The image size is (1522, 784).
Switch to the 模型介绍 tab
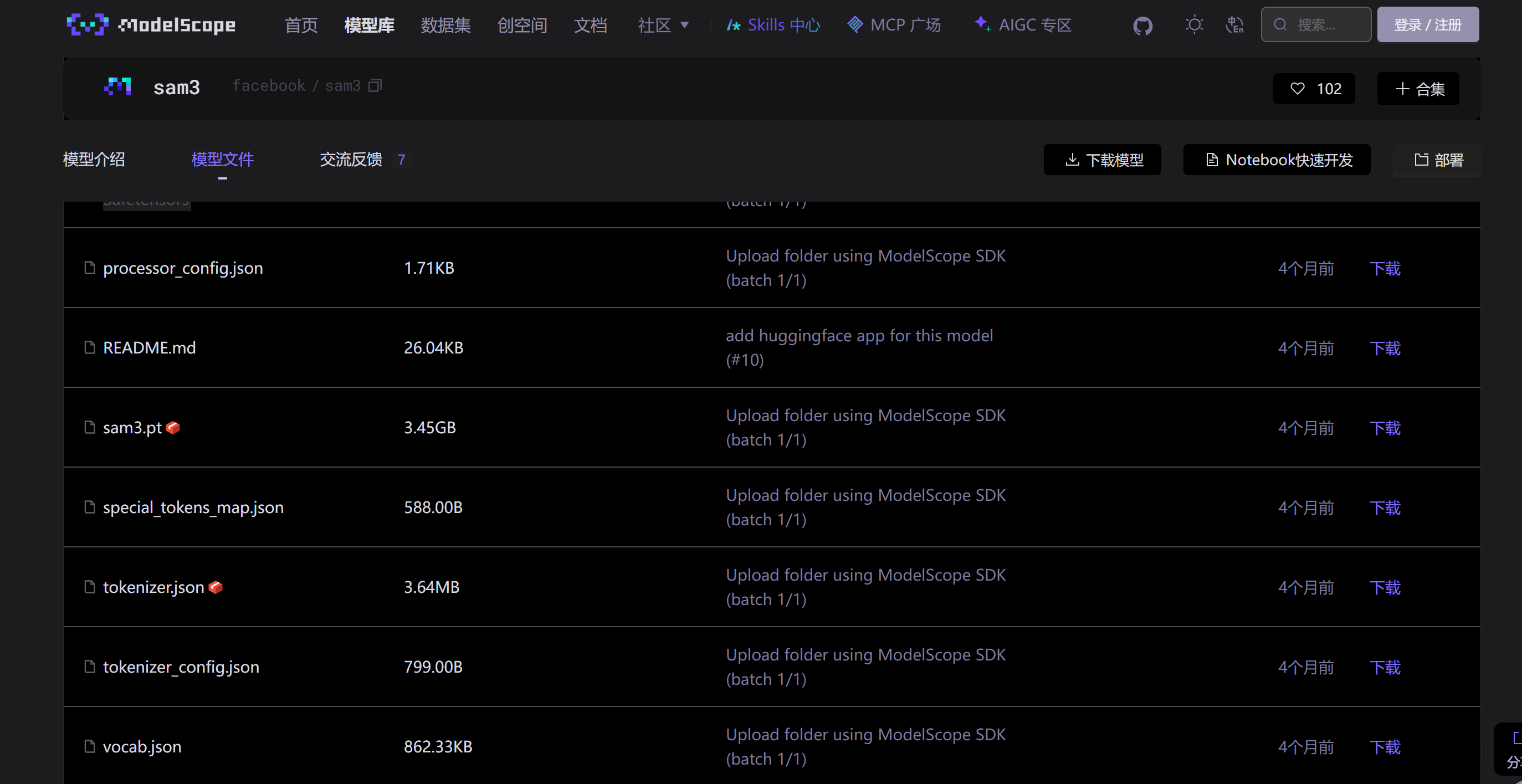pos(94,160)
